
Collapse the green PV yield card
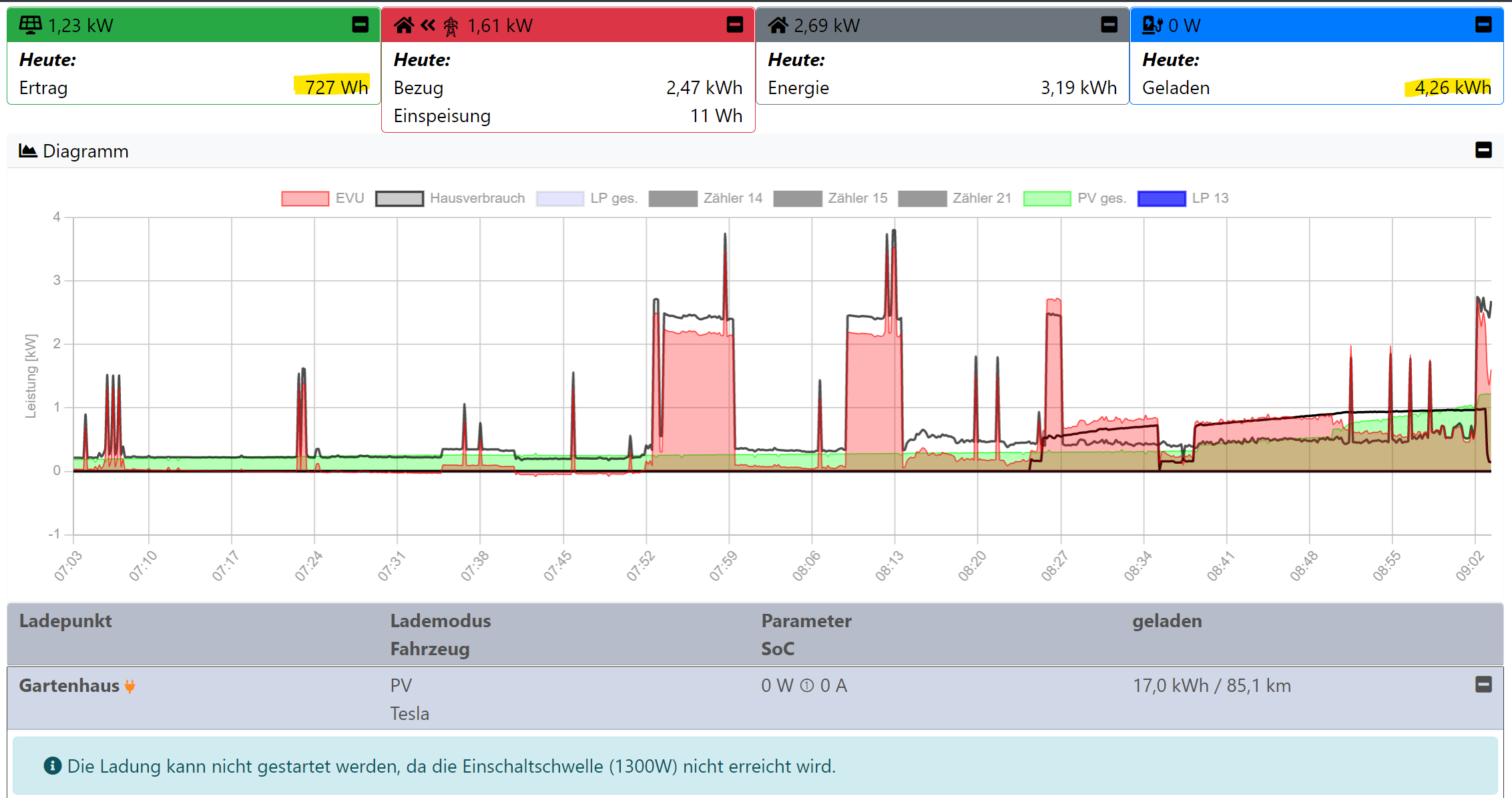pyautogui.click(x=360, y=25)
